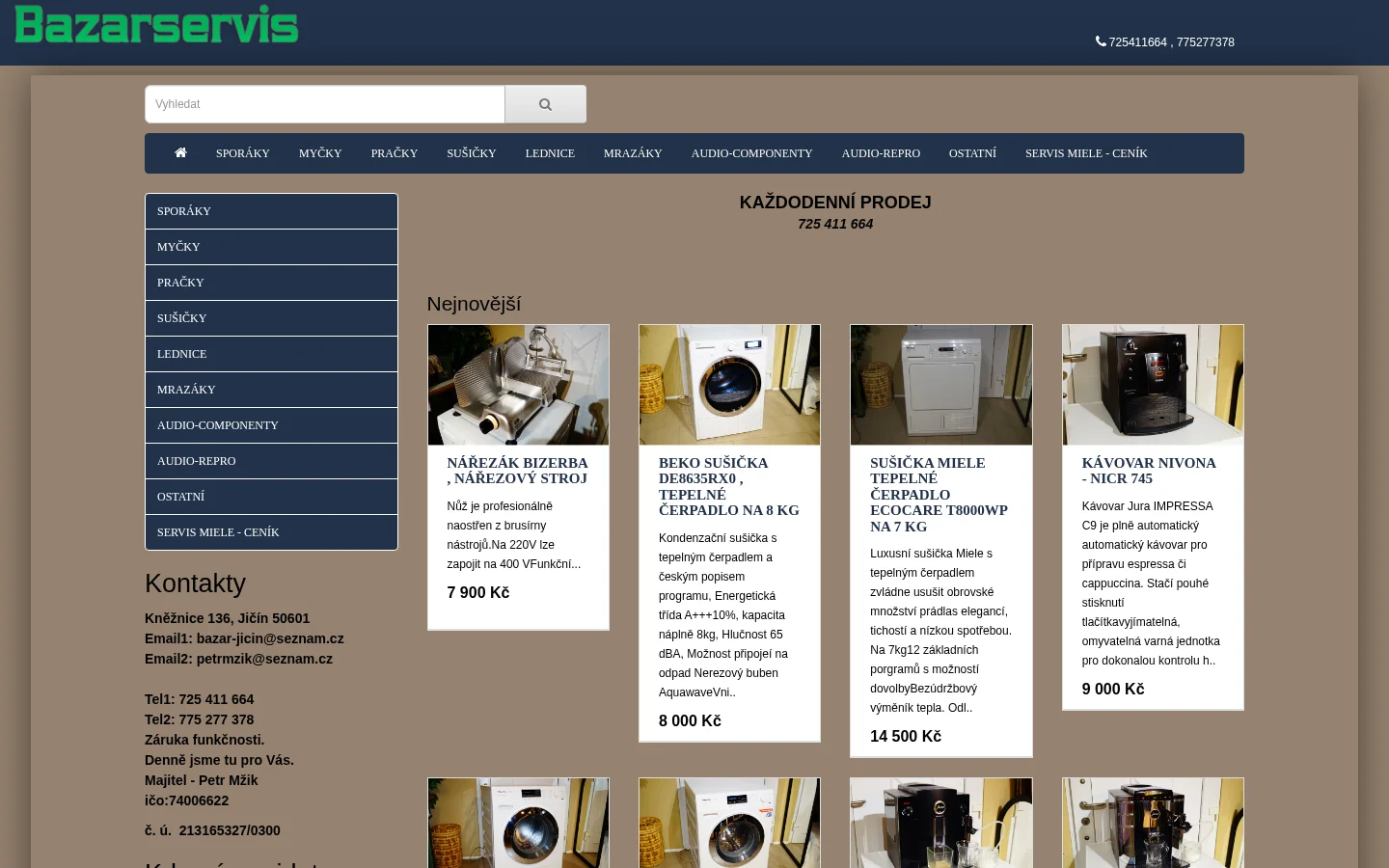Open PRAČKY in top navigation bar

pyautogui.click(x=395, y=153)
